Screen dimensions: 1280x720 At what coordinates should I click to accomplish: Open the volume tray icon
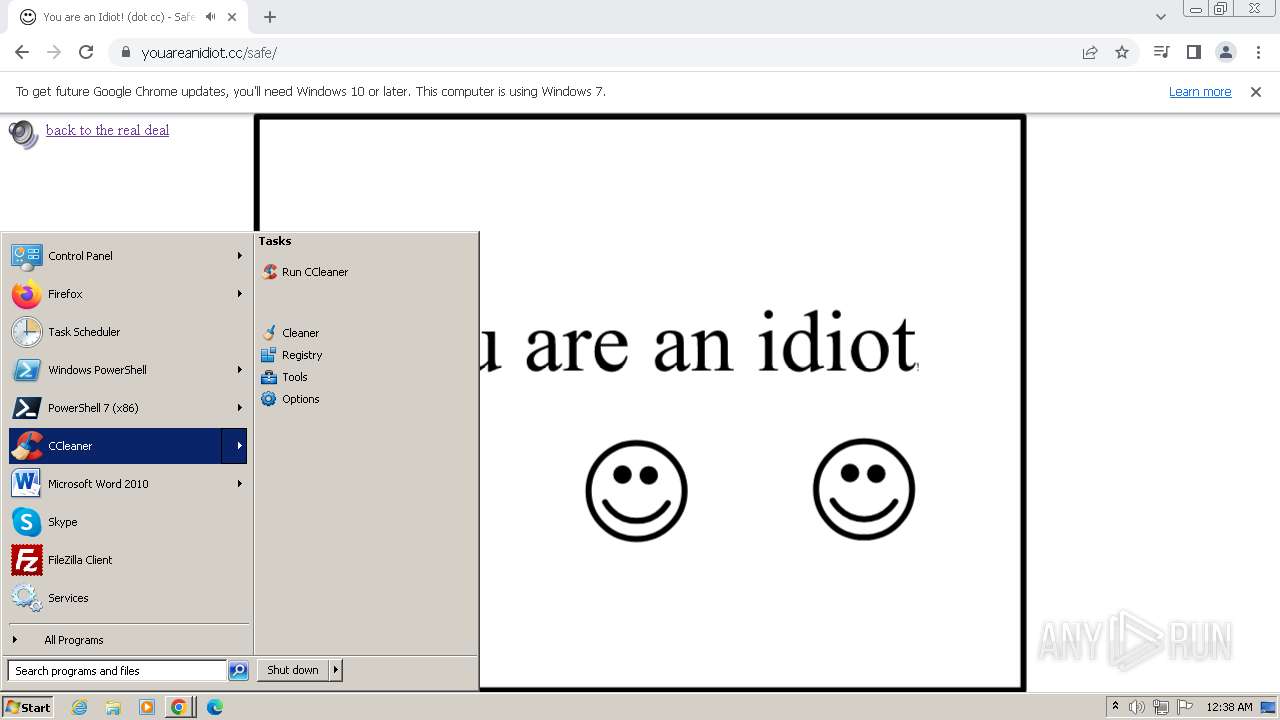pyautogui.click(x=1137, y=707)
